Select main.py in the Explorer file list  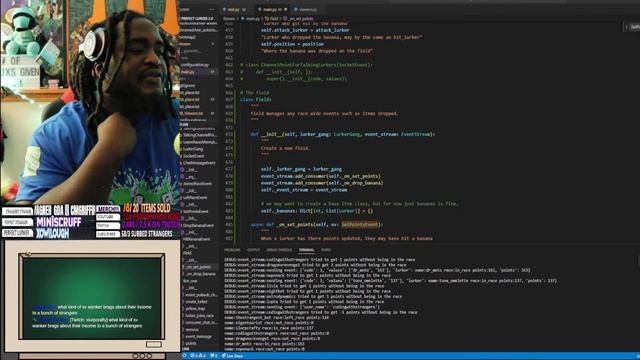198,72
